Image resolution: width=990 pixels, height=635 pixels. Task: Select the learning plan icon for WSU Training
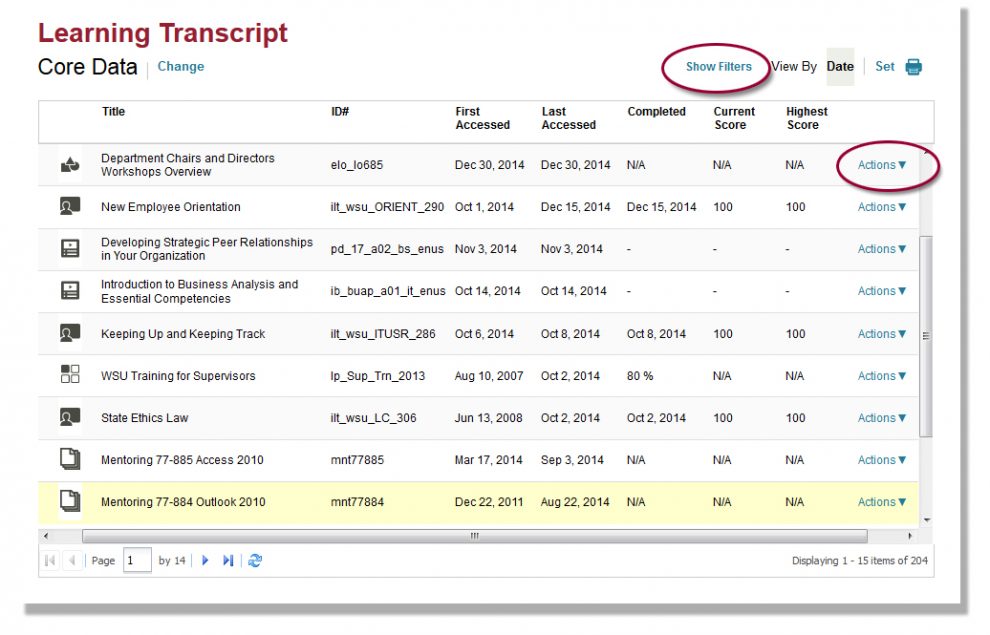[x=69, y=375]
